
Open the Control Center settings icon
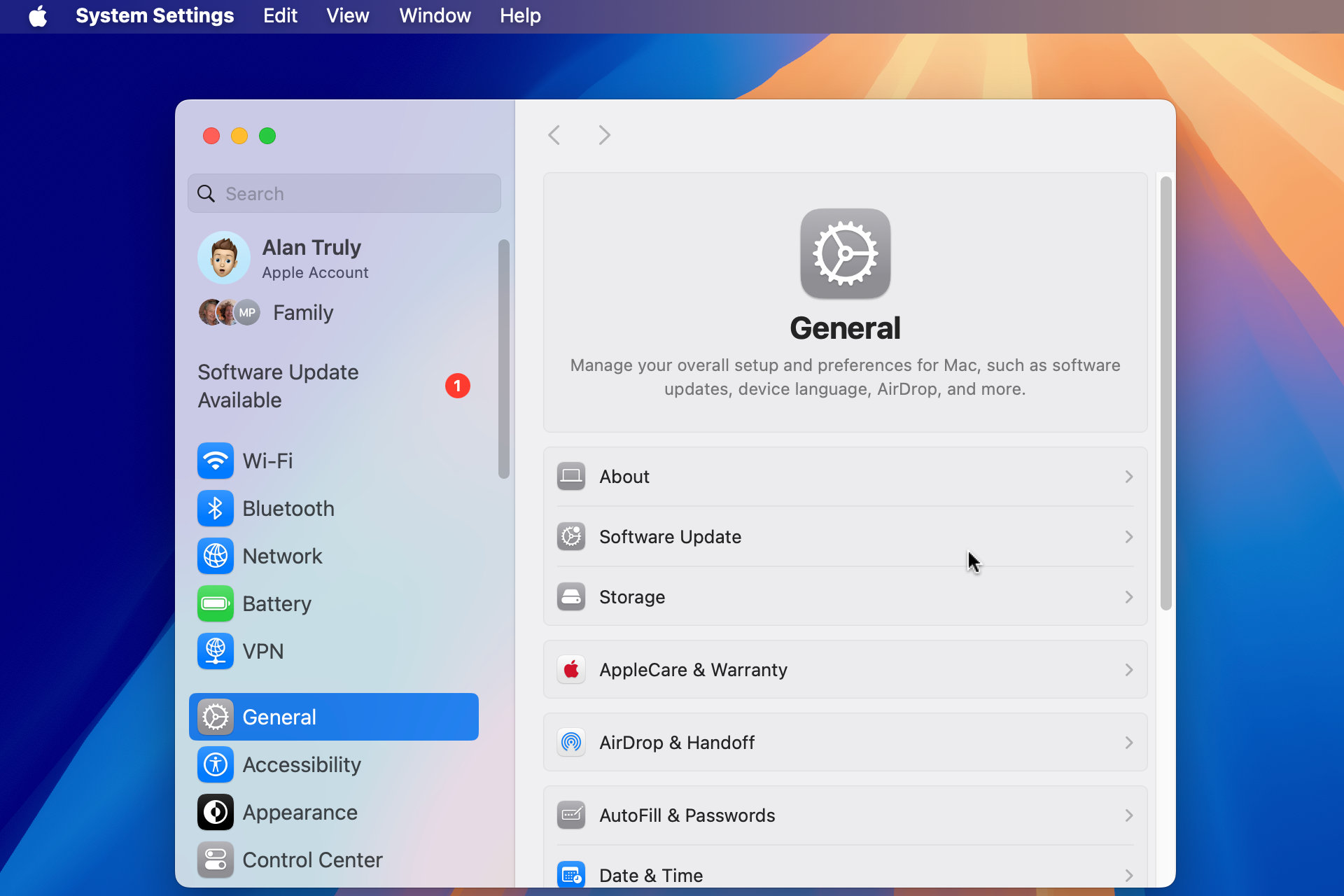click(x=215, y=859)
